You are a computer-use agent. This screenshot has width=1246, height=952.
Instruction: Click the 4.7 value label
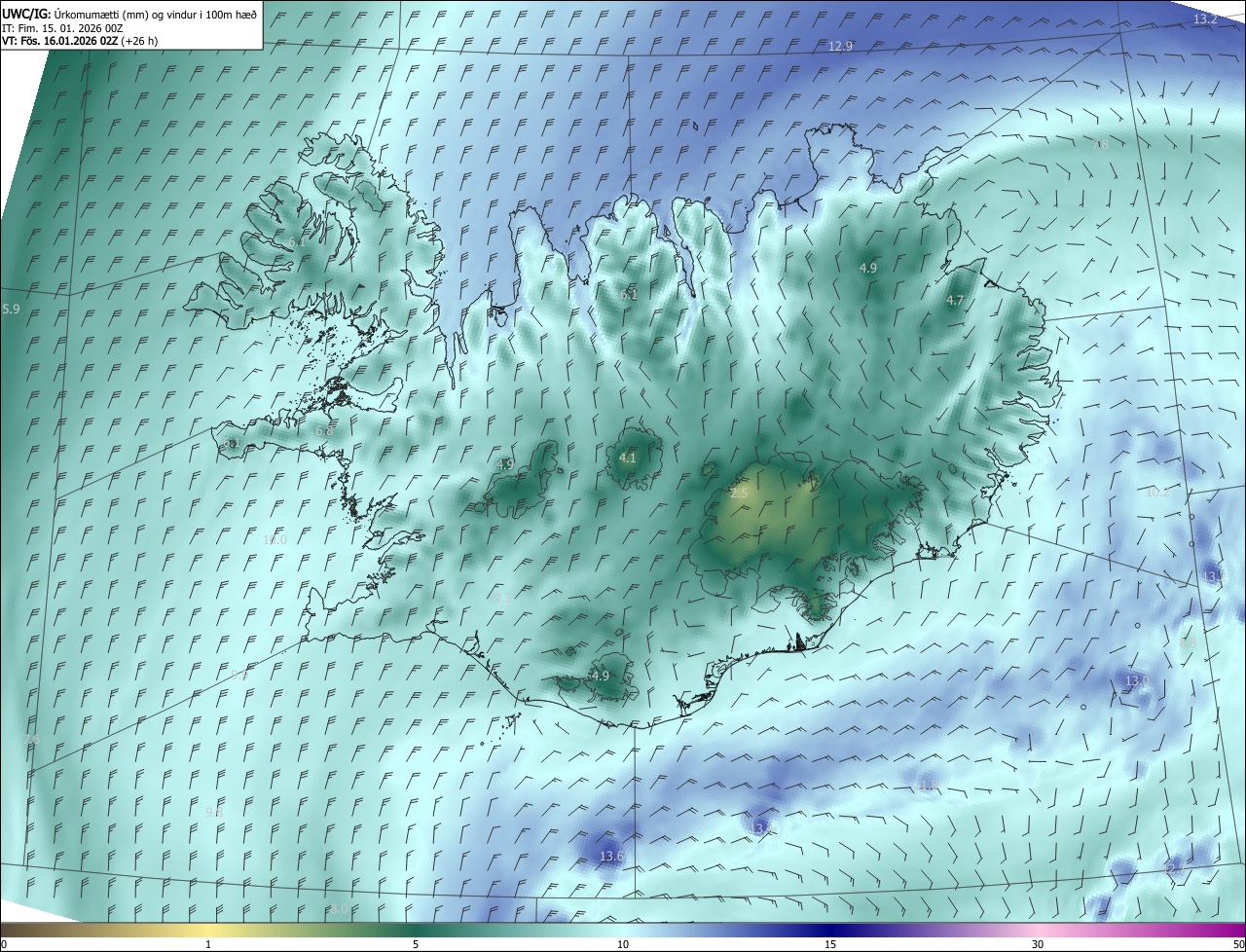click(x=955, y=301)
